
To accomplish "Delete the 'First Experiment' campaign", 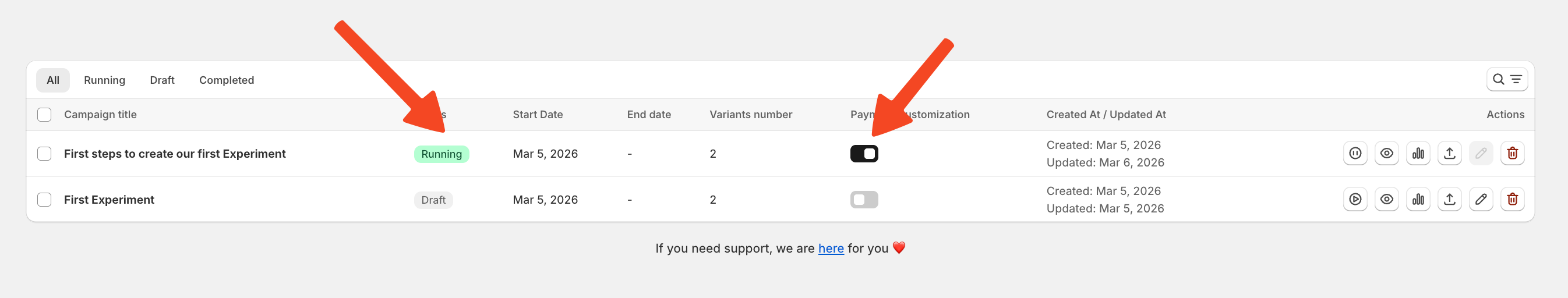I will coord(1512,199).
